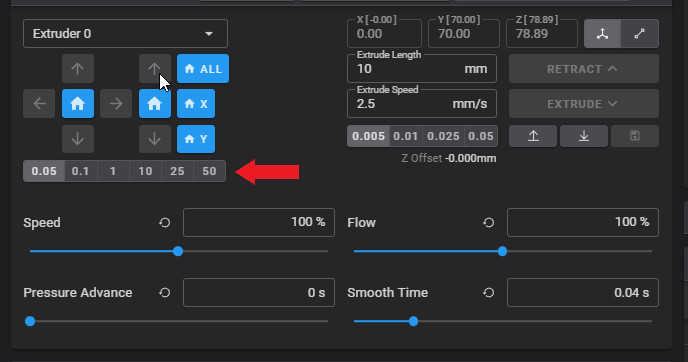Reset Pressure Advance with circular arrow
The image size is (688, 362).
[x=165, y=293]
